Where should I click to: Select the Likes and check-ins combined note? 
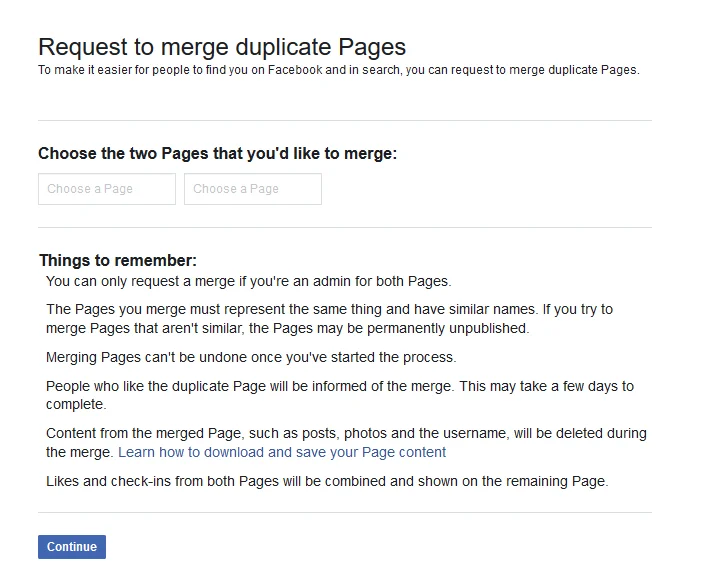pyautogui.click(x=326, y=481)
